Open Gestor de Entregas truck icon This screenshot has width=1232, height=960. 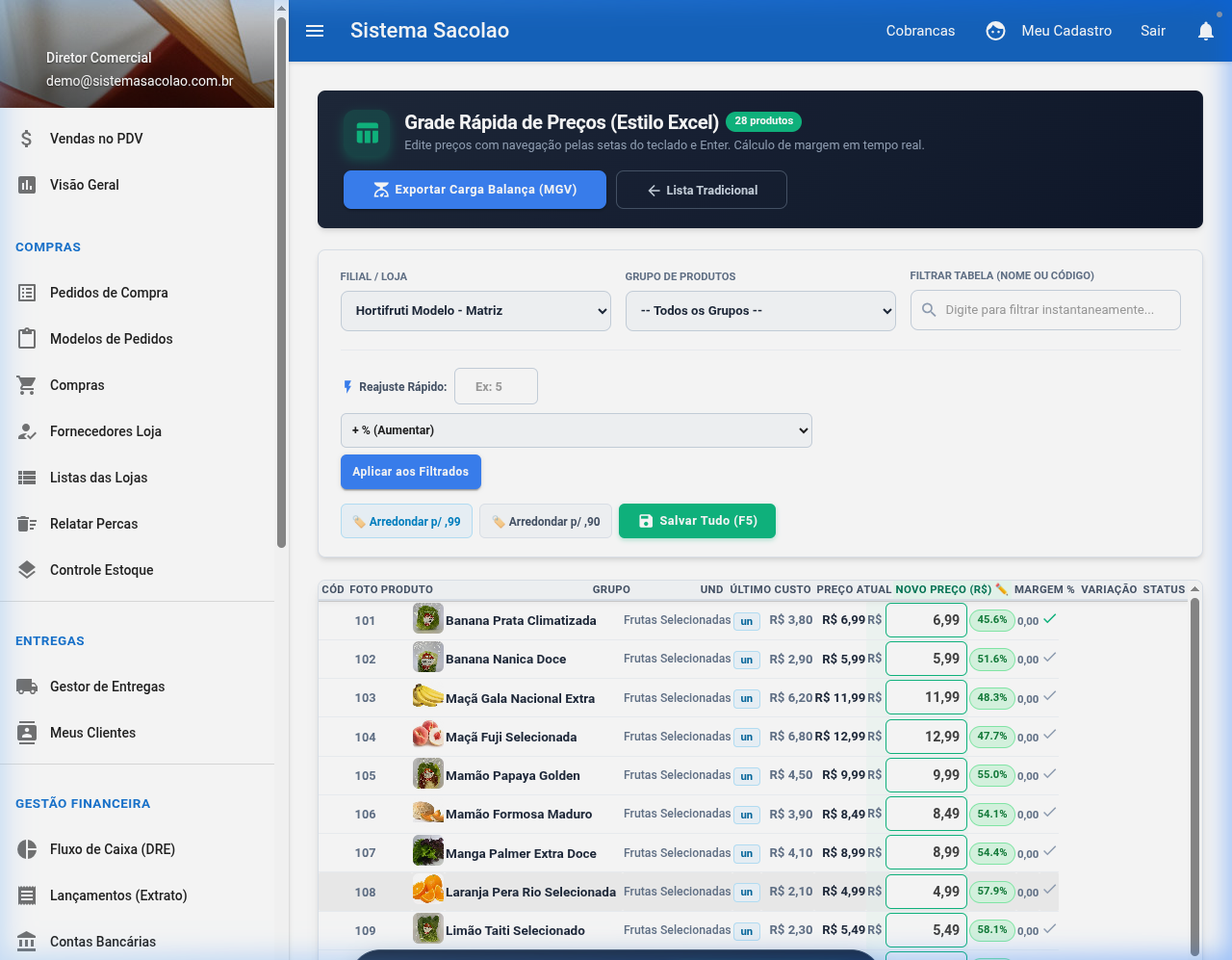pyautogui.click(x=27, y=687)
